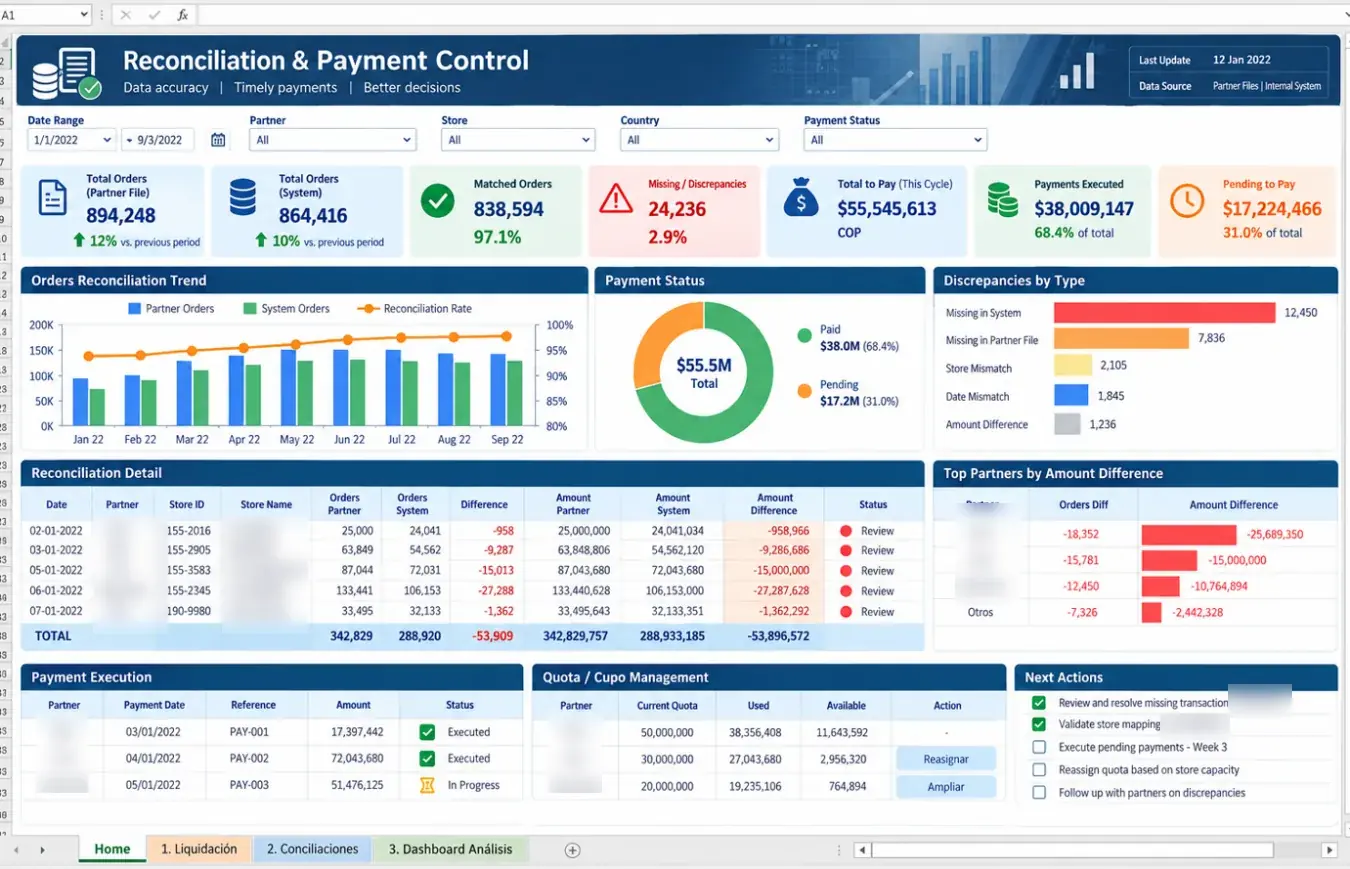Click the In Progress hourglass icon for PAY-003

coord(427,785)
